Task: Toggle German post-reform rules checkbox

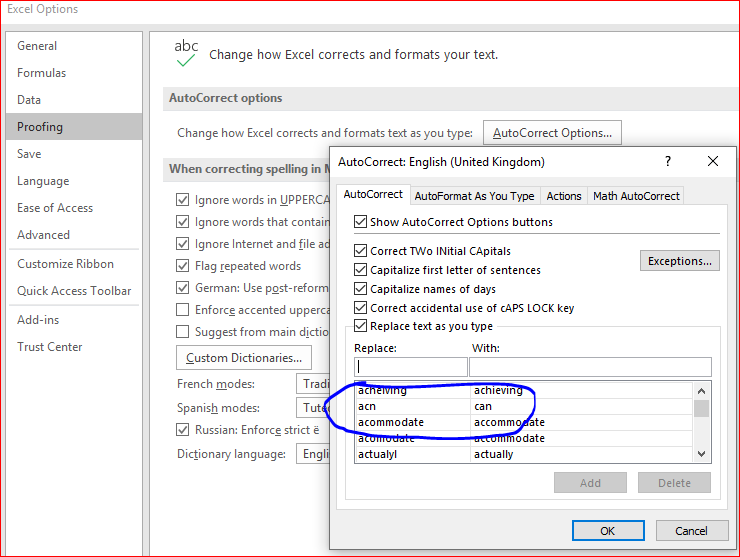Action: pos(182,287)
